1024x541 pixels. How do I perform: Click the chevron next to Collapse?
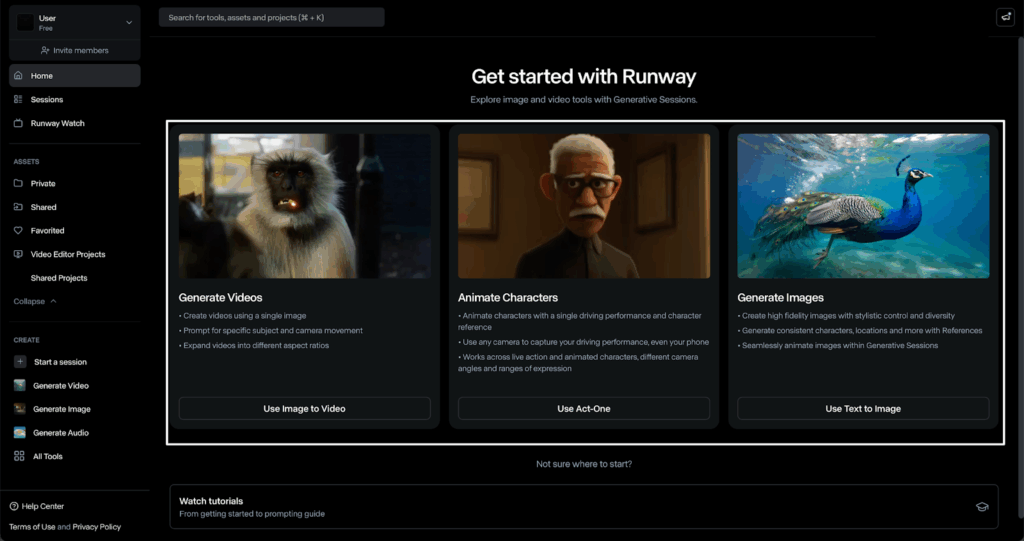tap(54, 301)
